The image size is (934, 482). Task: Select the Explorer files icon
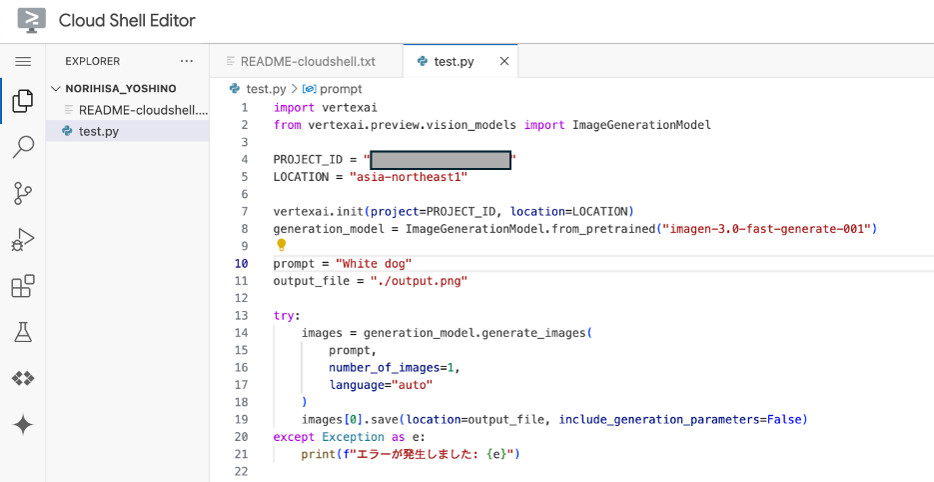pyautogui.click(x=22, y=101)
